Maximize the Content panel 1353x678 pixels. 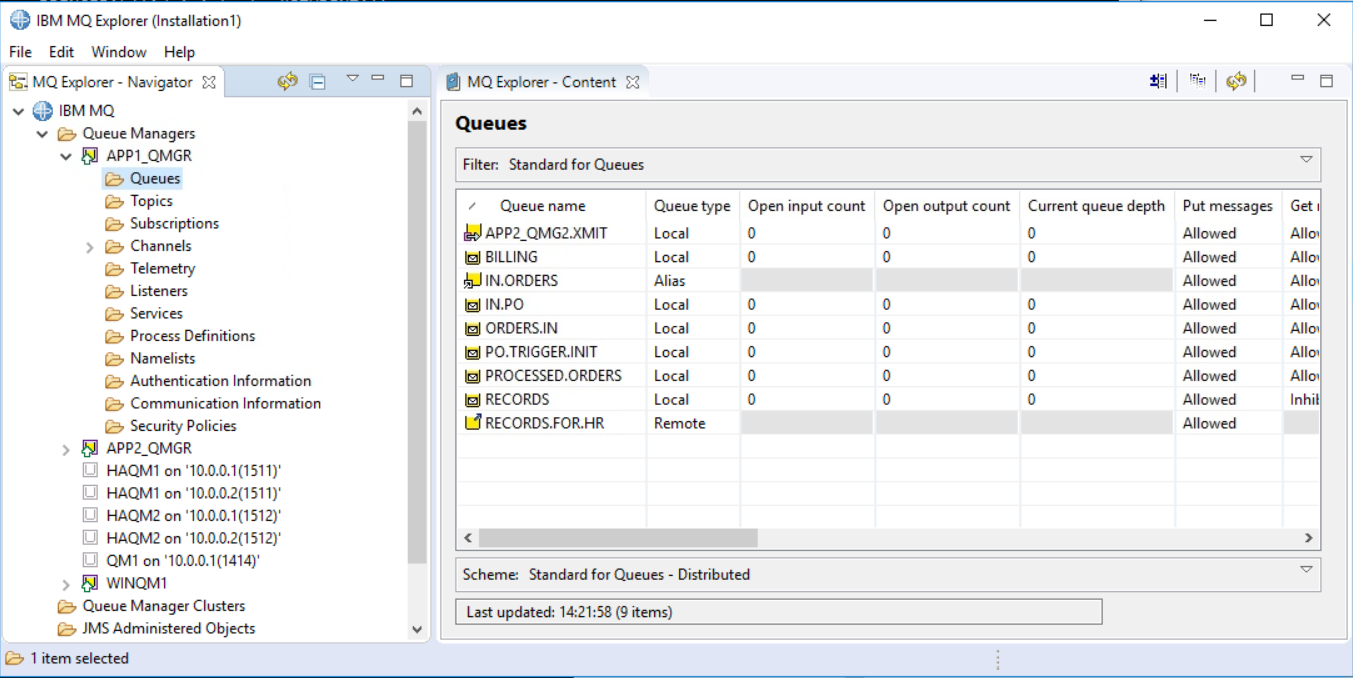[1327, 81]
